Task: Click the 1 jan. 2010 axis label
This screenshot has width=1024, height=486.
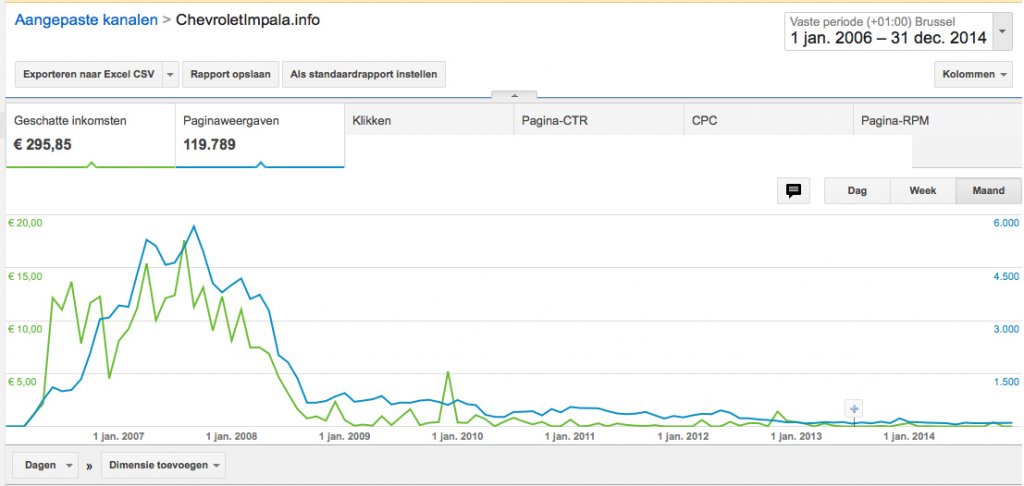Action: [458, 436]
